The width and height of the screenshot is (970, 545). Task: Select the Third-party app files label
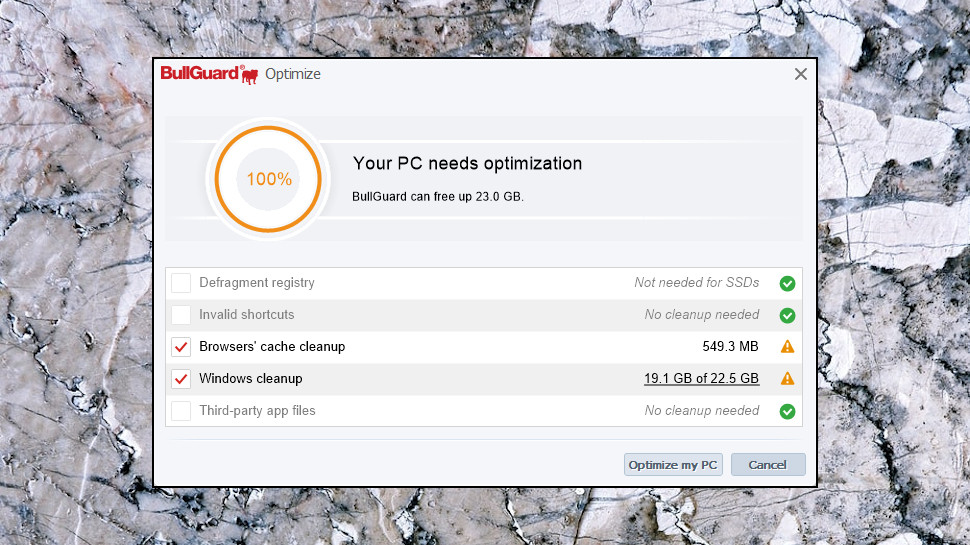pyautogui.click(x=257, y=411)
